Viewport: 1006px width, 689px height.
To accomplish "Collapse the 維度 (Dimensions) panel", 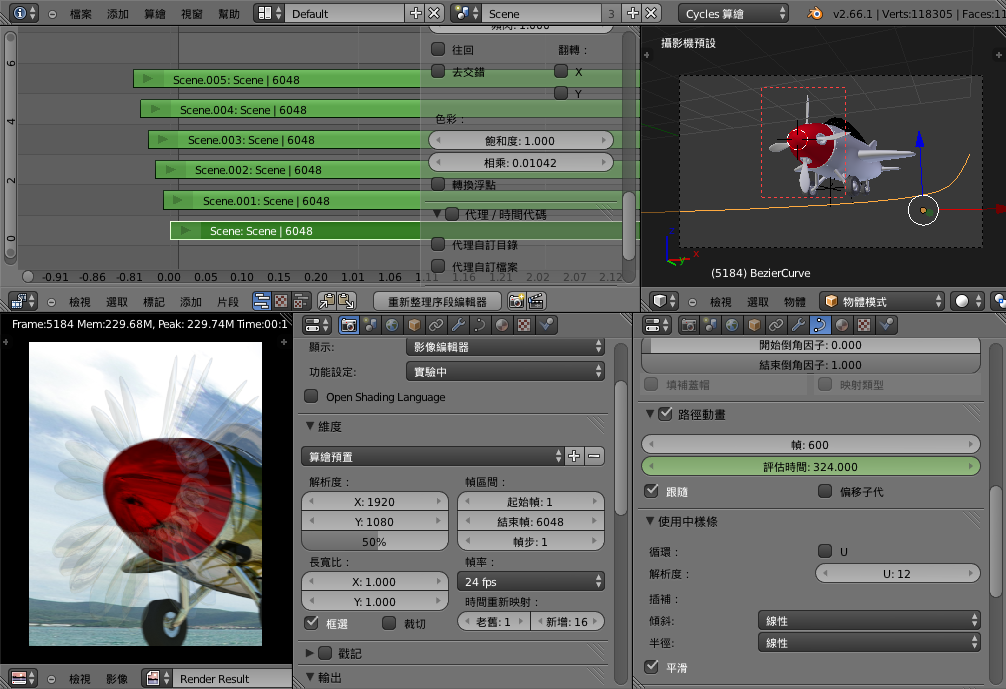I will coord(311,426).
